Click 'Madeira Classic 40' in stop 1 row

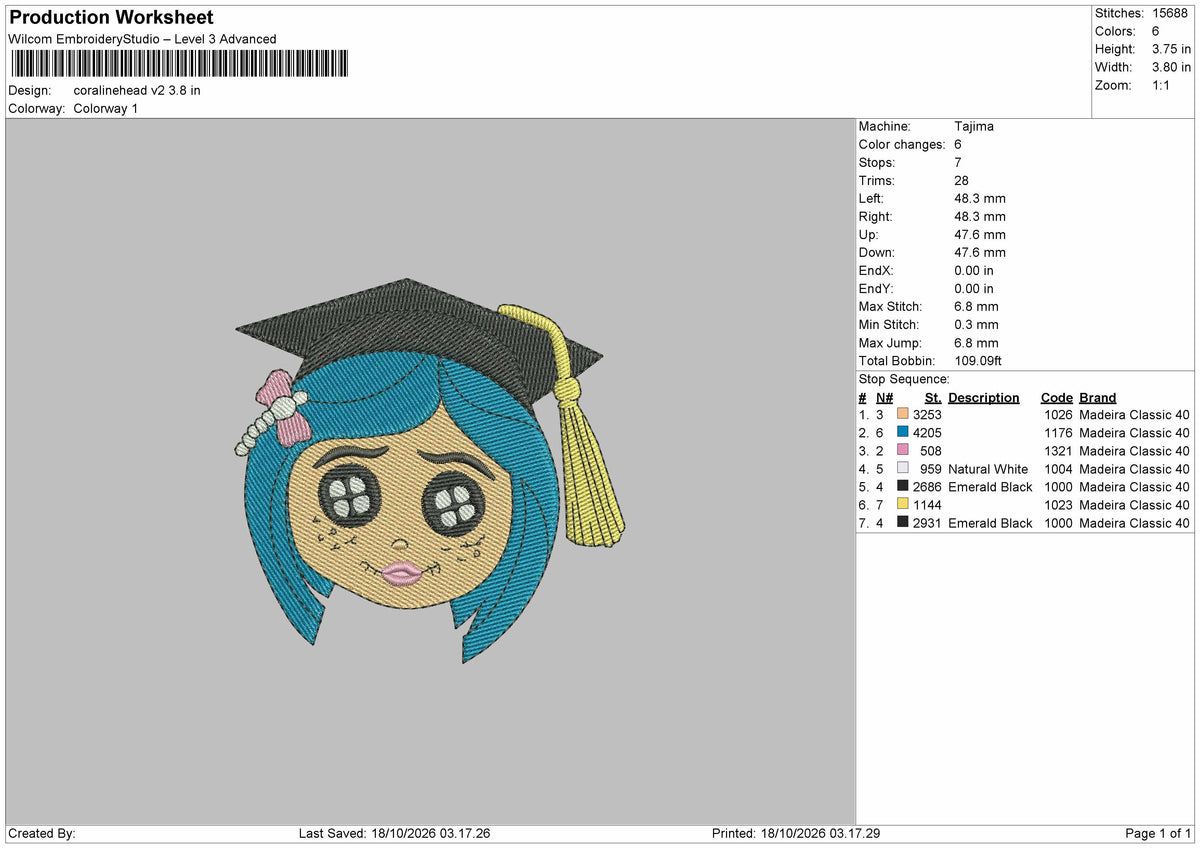click(1135, 415)
